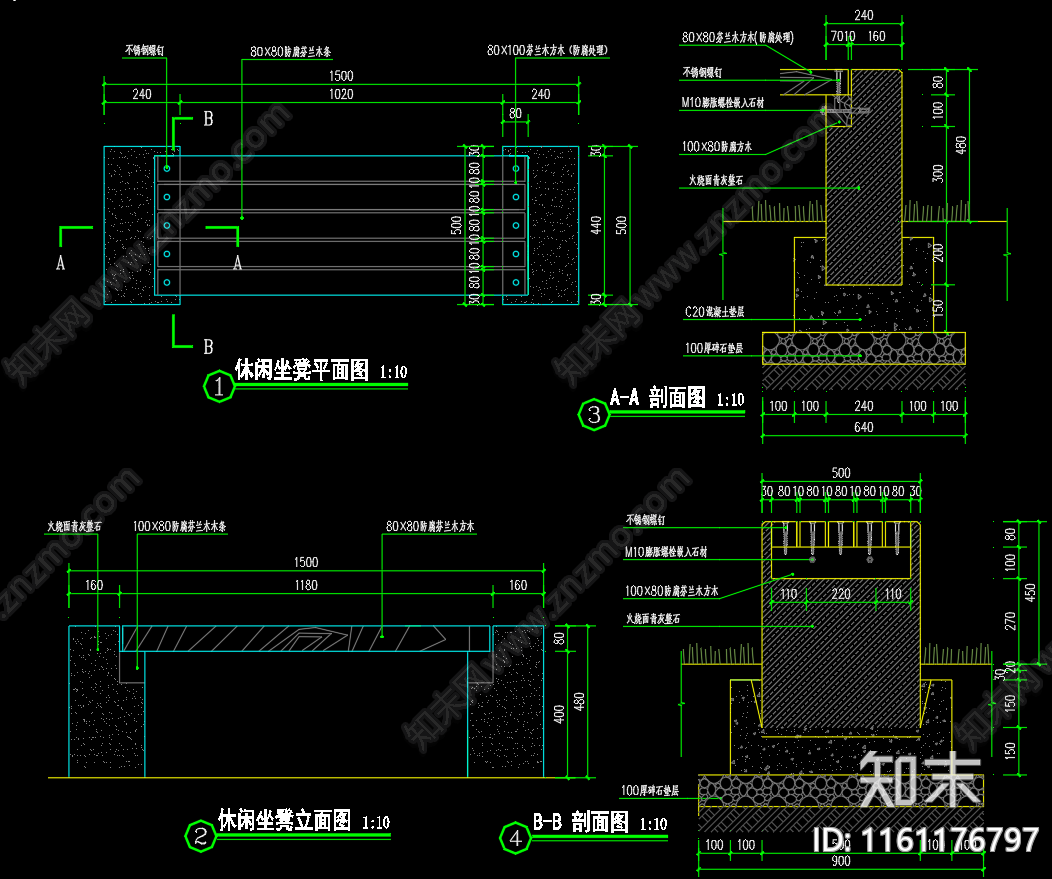Click the 900 total width dimension

840,861
